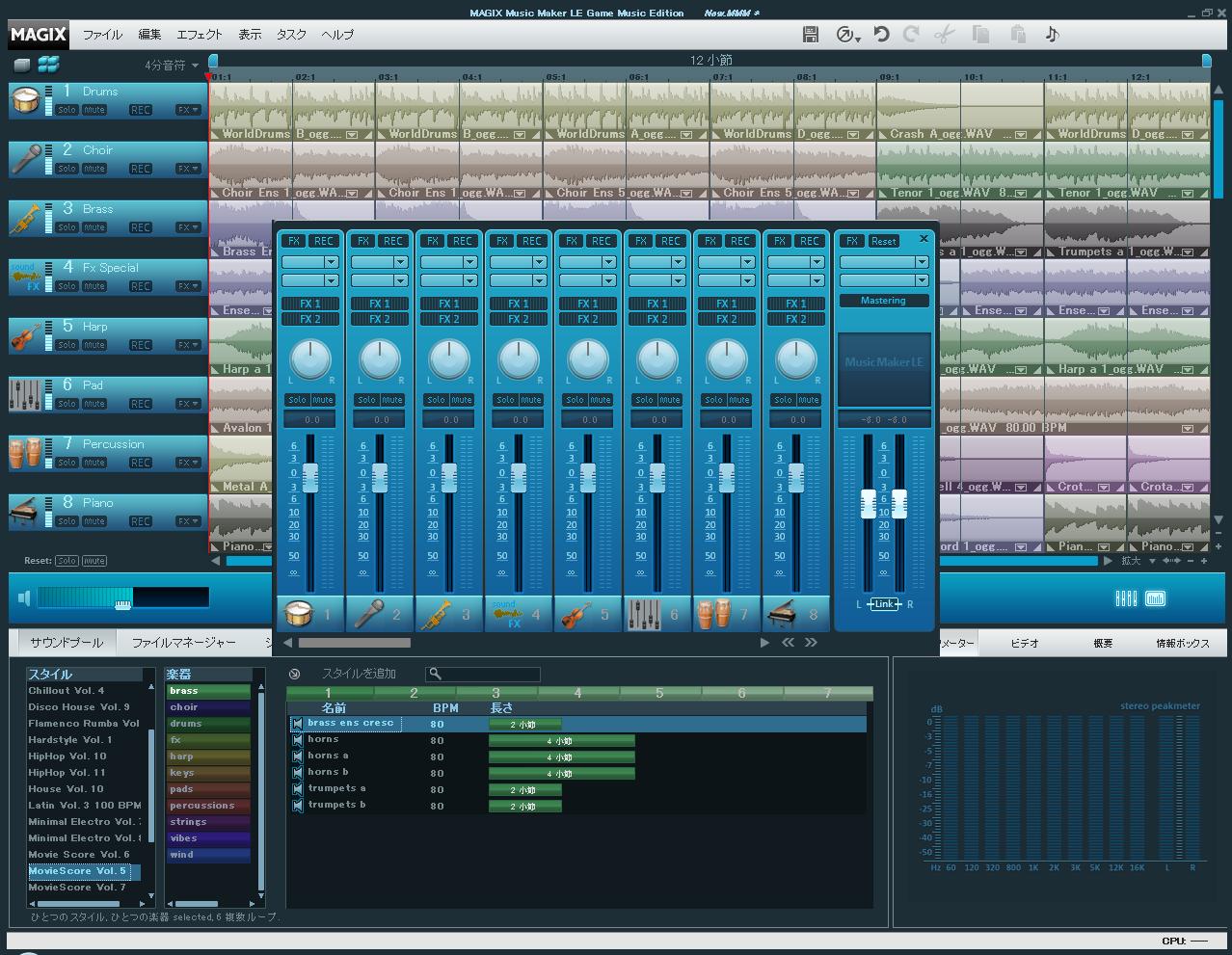Click the Choir track microphone icon

(25, 159)
